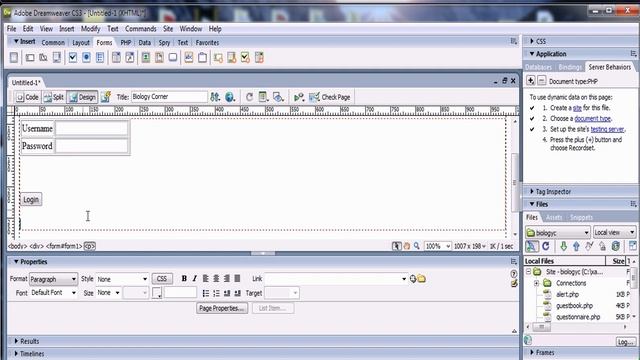Insert a File Field form element
The width and height of the screenshot is (640, 360).
click(159, 58)
